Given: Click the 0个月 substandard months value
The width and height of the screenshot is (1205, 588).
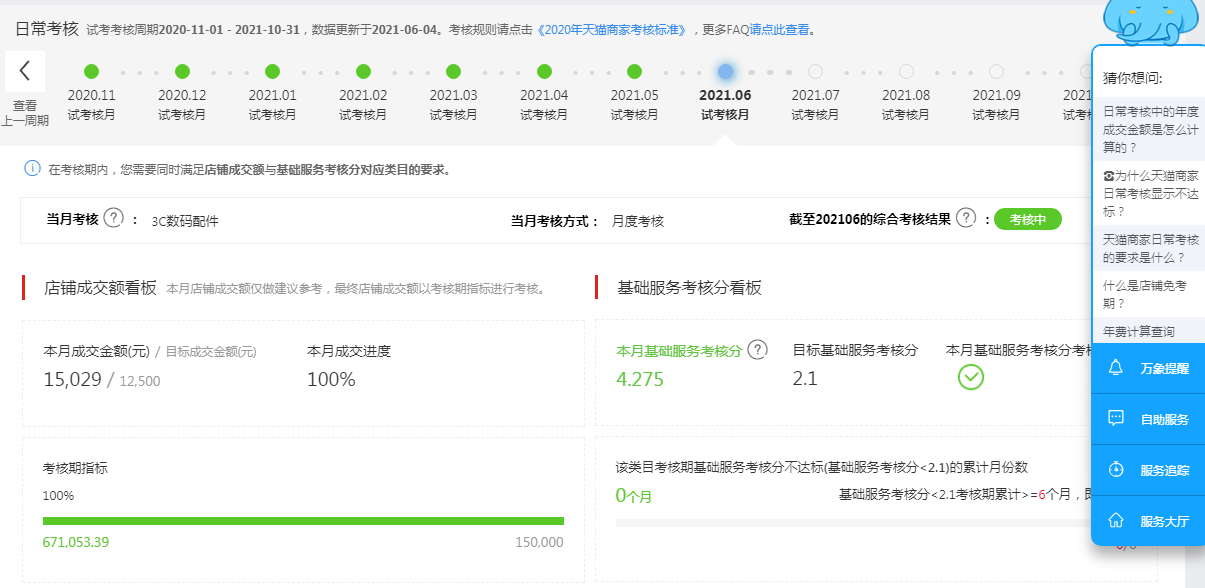Looking at the screenshot, I should [x=634, y=495].
